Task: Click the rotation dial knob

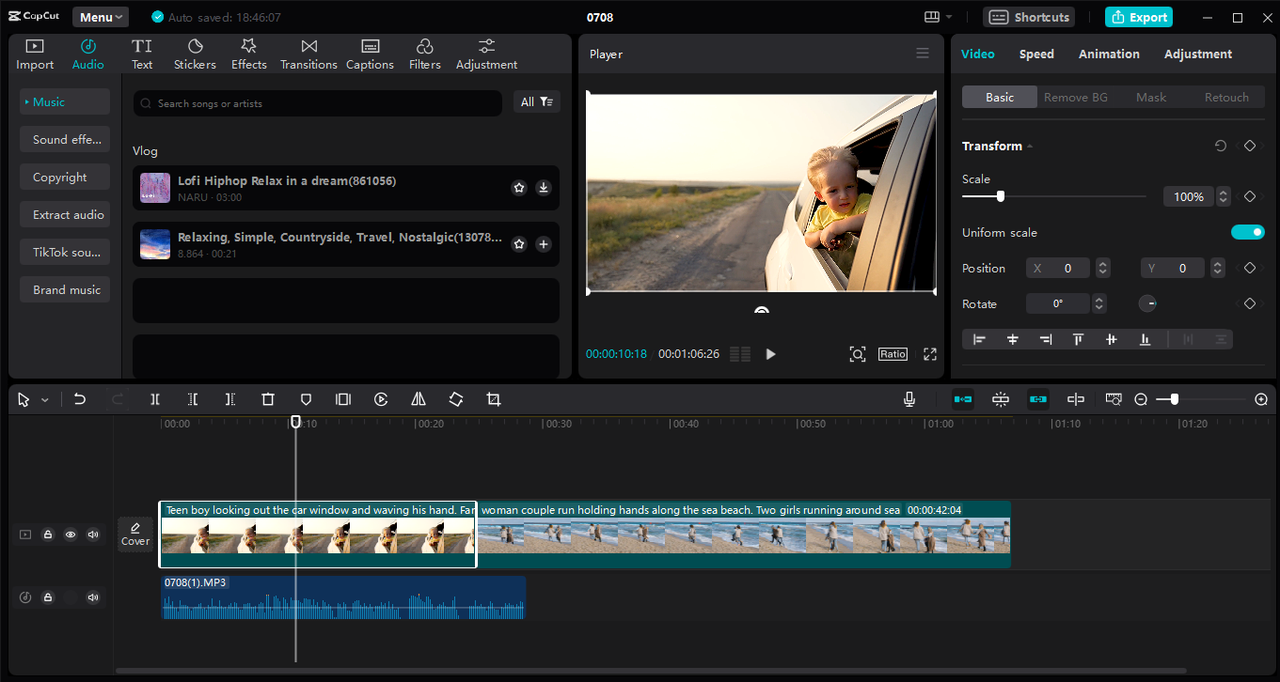Action: (1148, 303)
